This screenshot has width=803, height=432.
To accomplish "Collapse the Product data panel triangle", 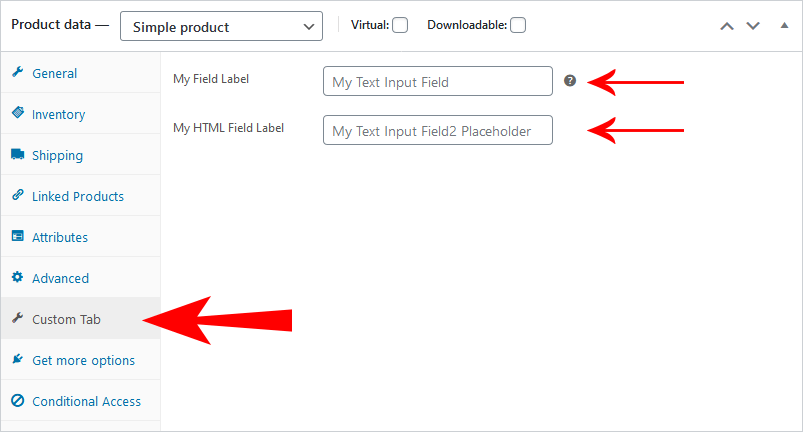I will 784,25.
